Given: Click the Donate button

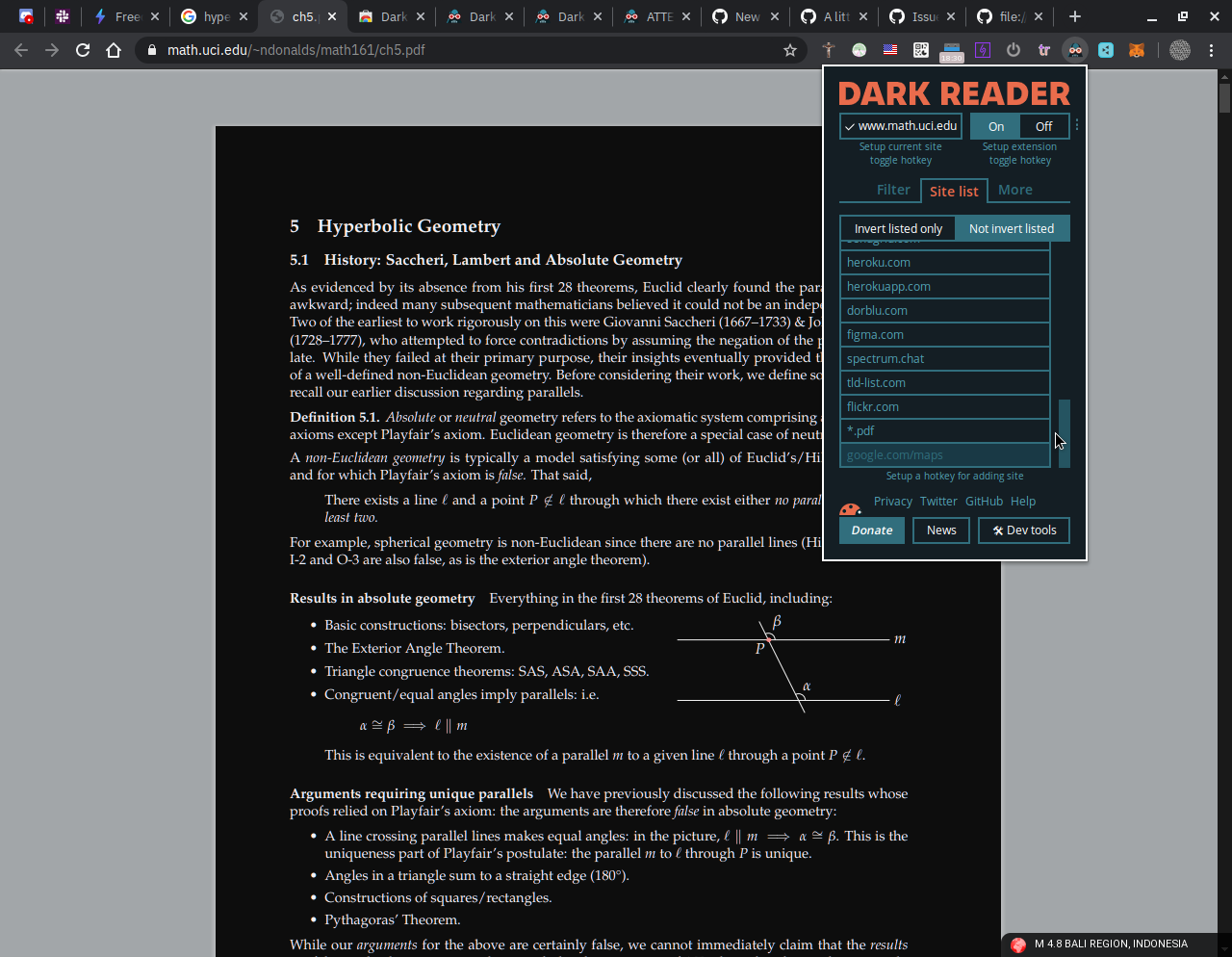Looking at the screenshot, I should pyautogui.click(x=871, y=530).
